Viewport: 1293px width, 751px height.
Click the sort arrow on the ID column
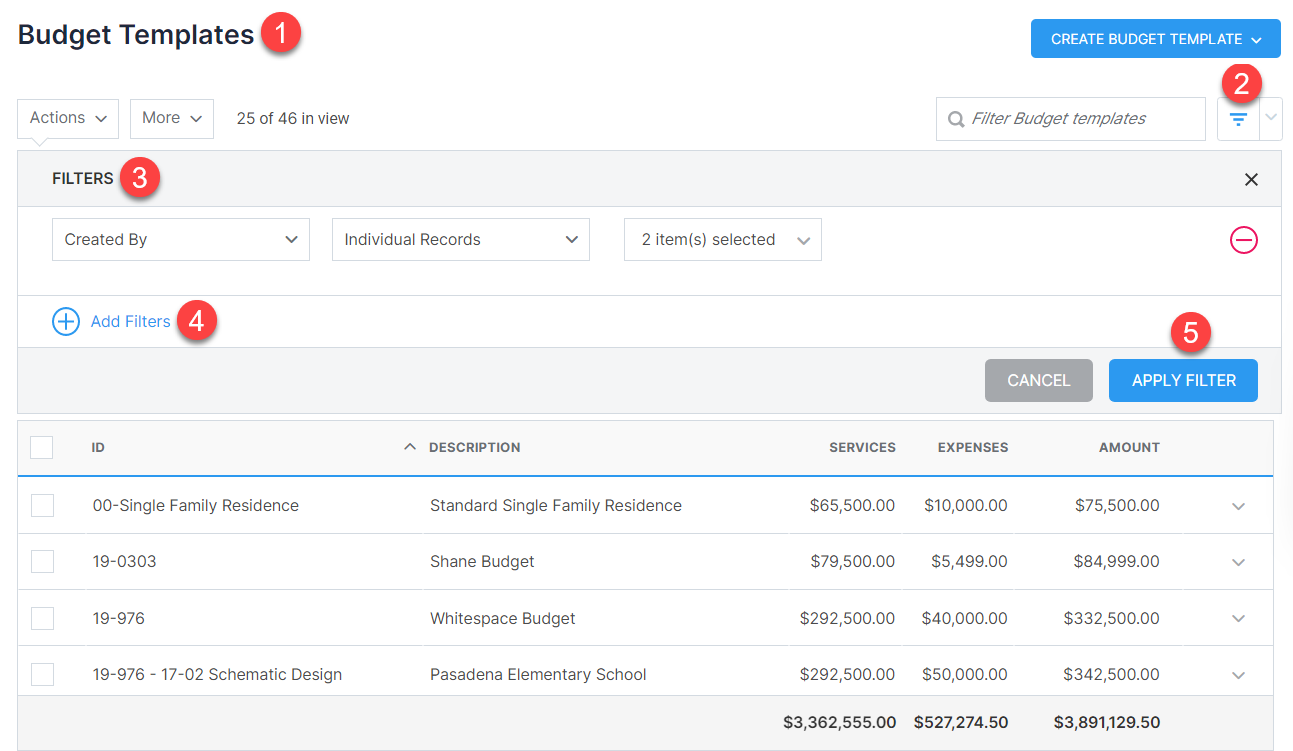click(409, 446)
